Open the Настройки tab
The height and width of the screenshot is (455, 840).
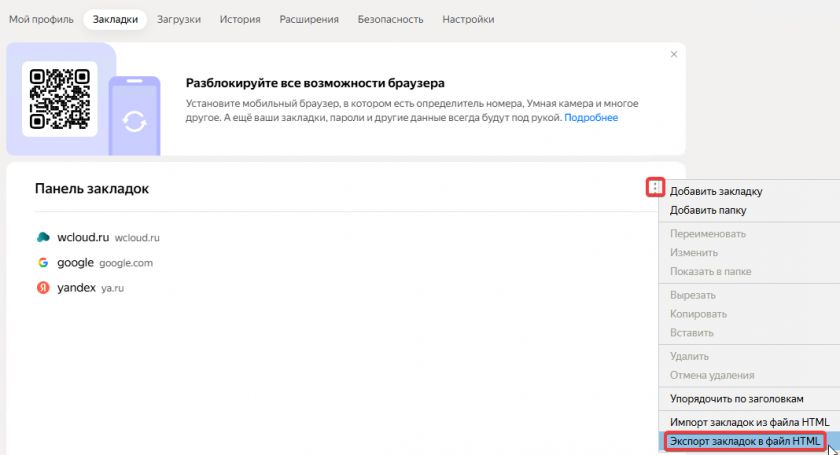tap(467, 19)
